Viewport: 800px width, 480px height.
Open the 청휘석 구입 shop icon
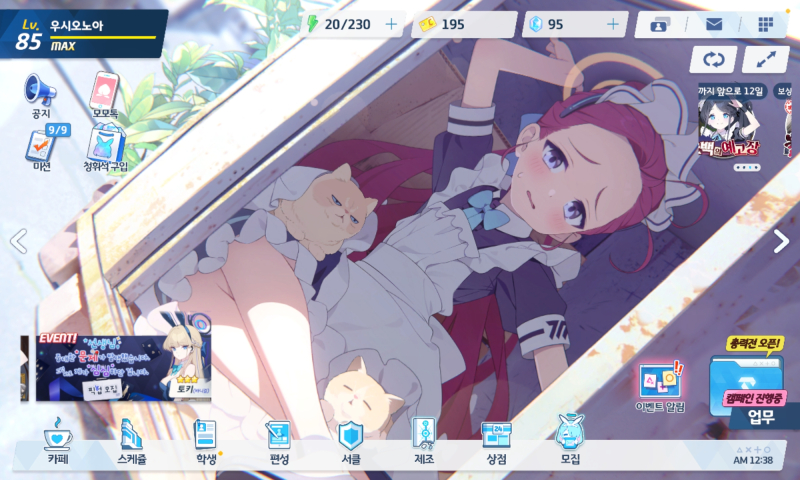[x=106, y=148]
